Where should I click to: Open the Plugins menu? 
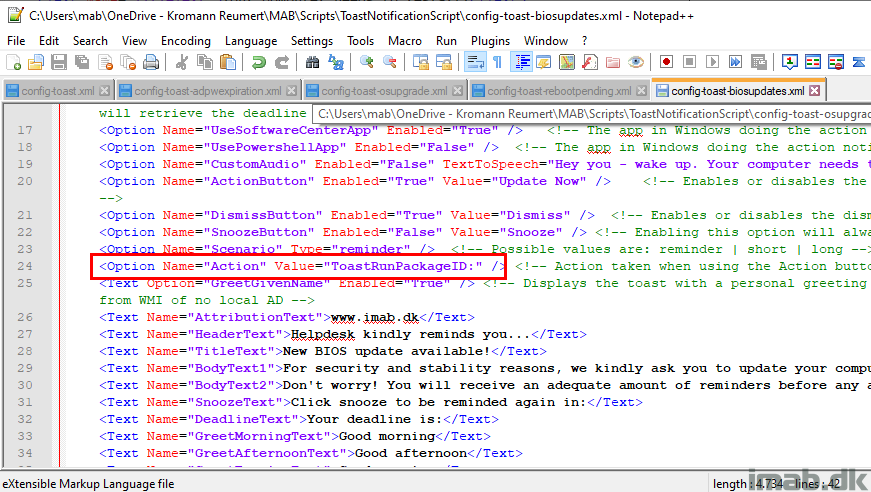490,41
